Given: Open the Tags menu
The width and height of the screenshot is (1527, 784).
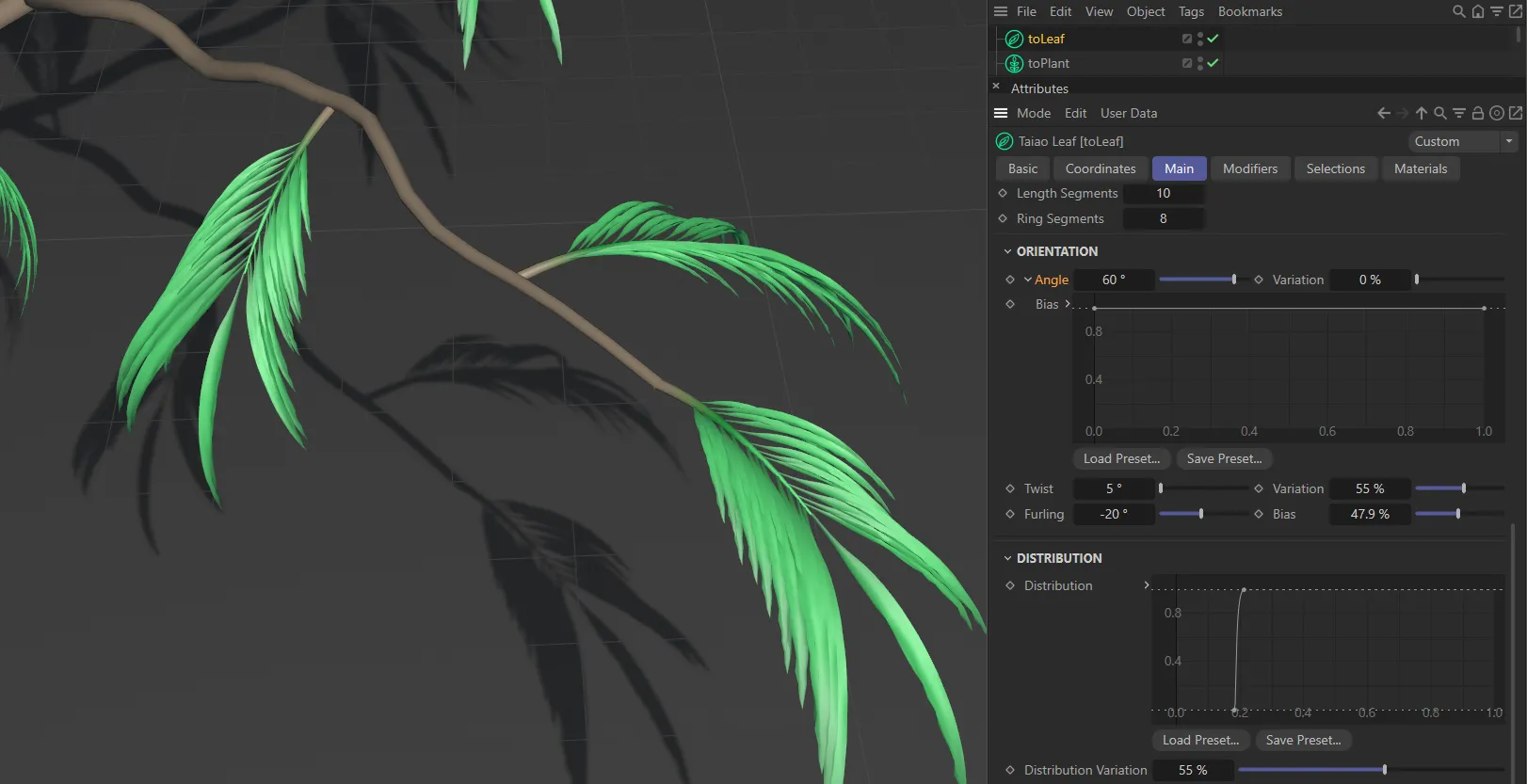Looking at the screenshot, I should point(1191,11).
